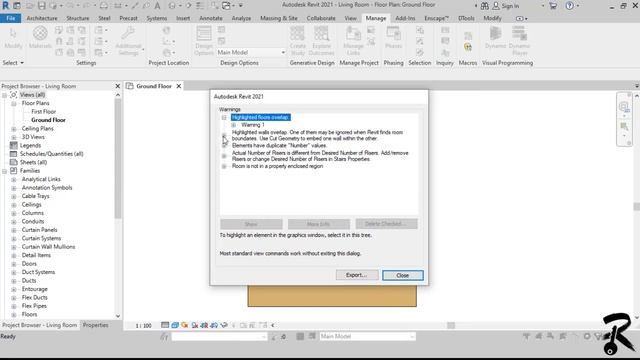
Task: Click the Dynamo Player icon
Action: pos(519,33)
